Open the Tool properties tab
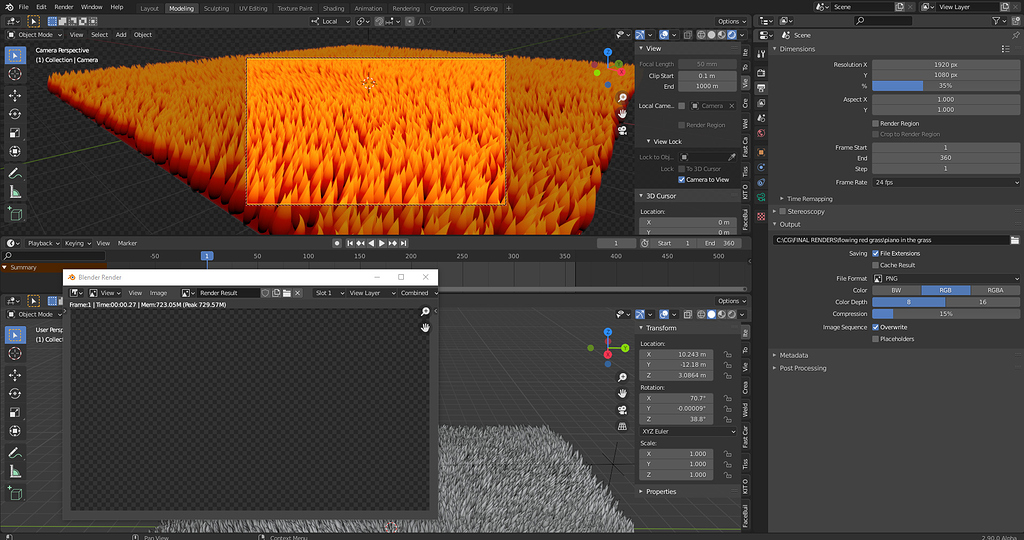 pyautogui.click(x=761, y=54)
